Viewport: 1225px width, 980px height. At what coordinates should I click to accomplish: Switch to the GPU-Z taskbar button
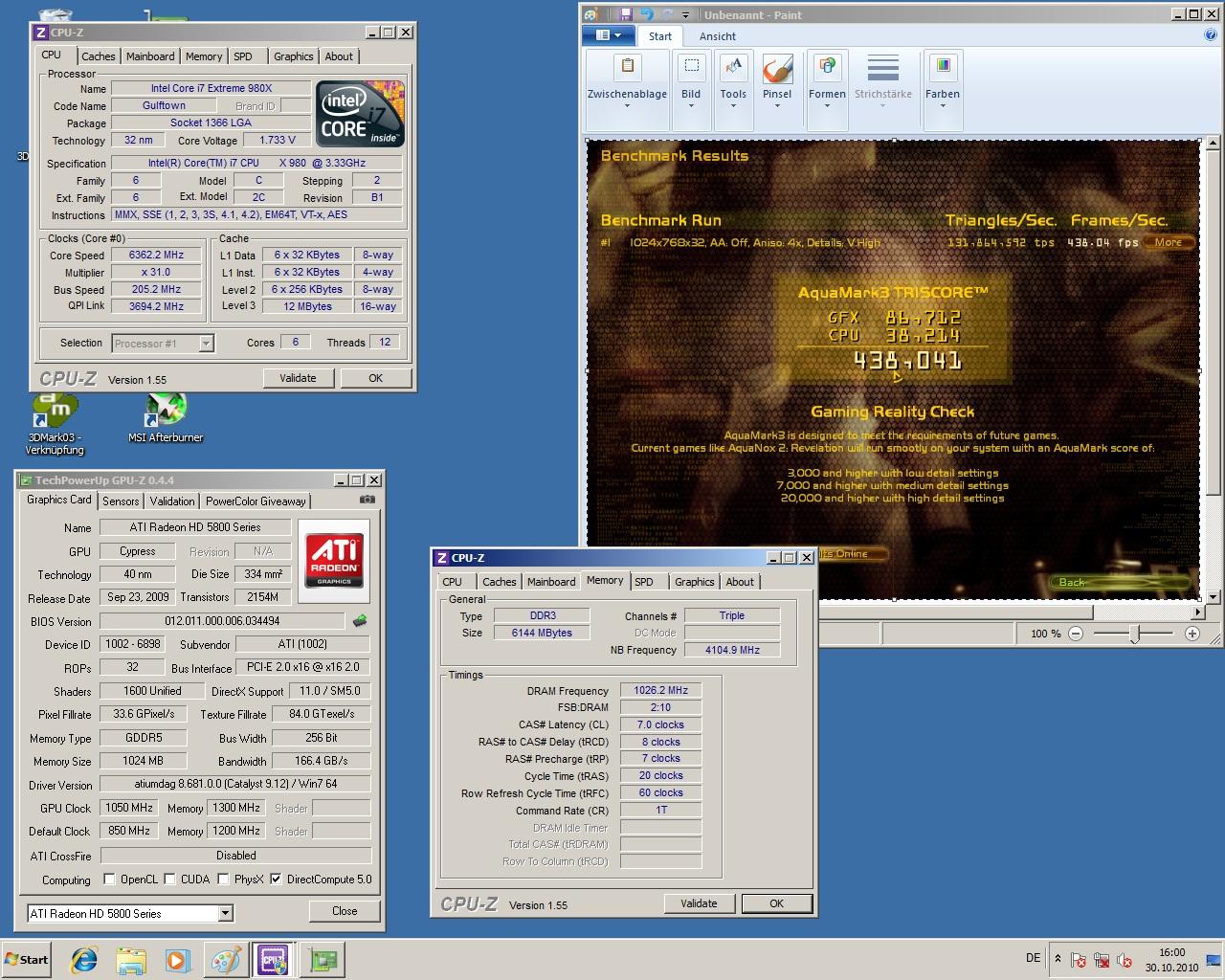[x=323, y=960]
